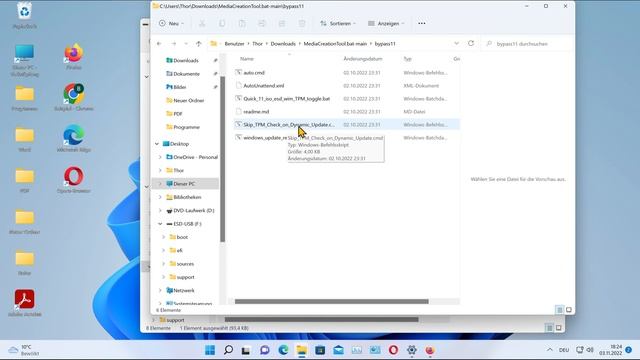Open the Adobe Acrobat desktop shortcut

(x=24, y=303)
